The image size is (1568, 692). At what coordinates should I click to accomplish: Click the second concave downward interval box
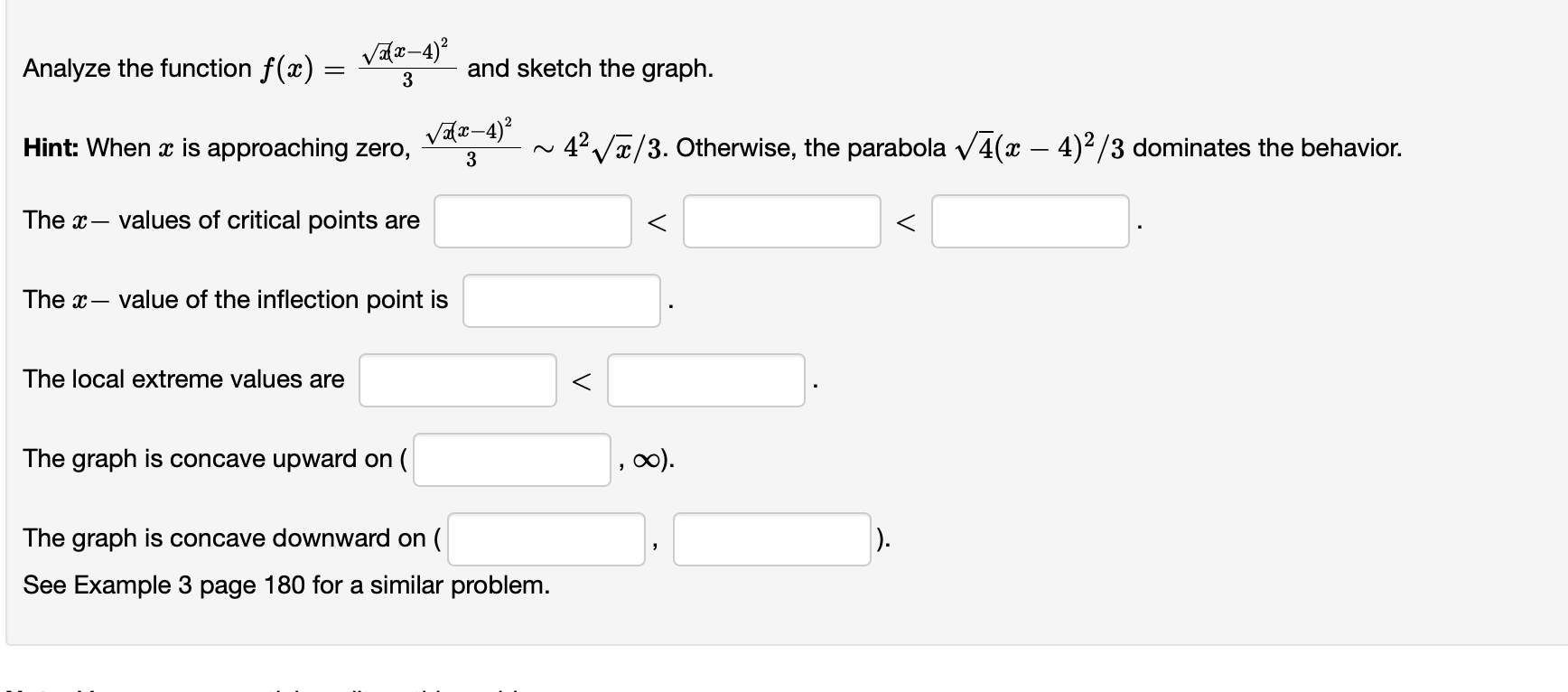[772, 538]
